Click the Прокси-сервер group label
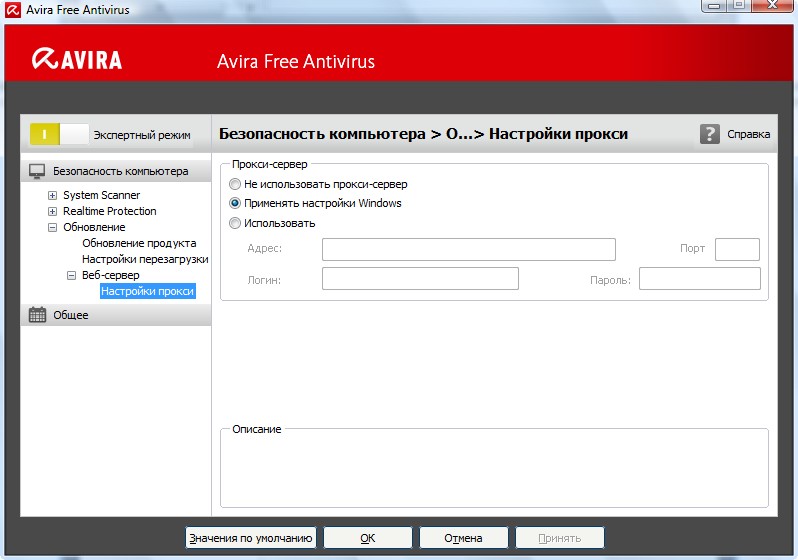Image resolution: width=798 pixels, height=560 pixels. point(270,164)
